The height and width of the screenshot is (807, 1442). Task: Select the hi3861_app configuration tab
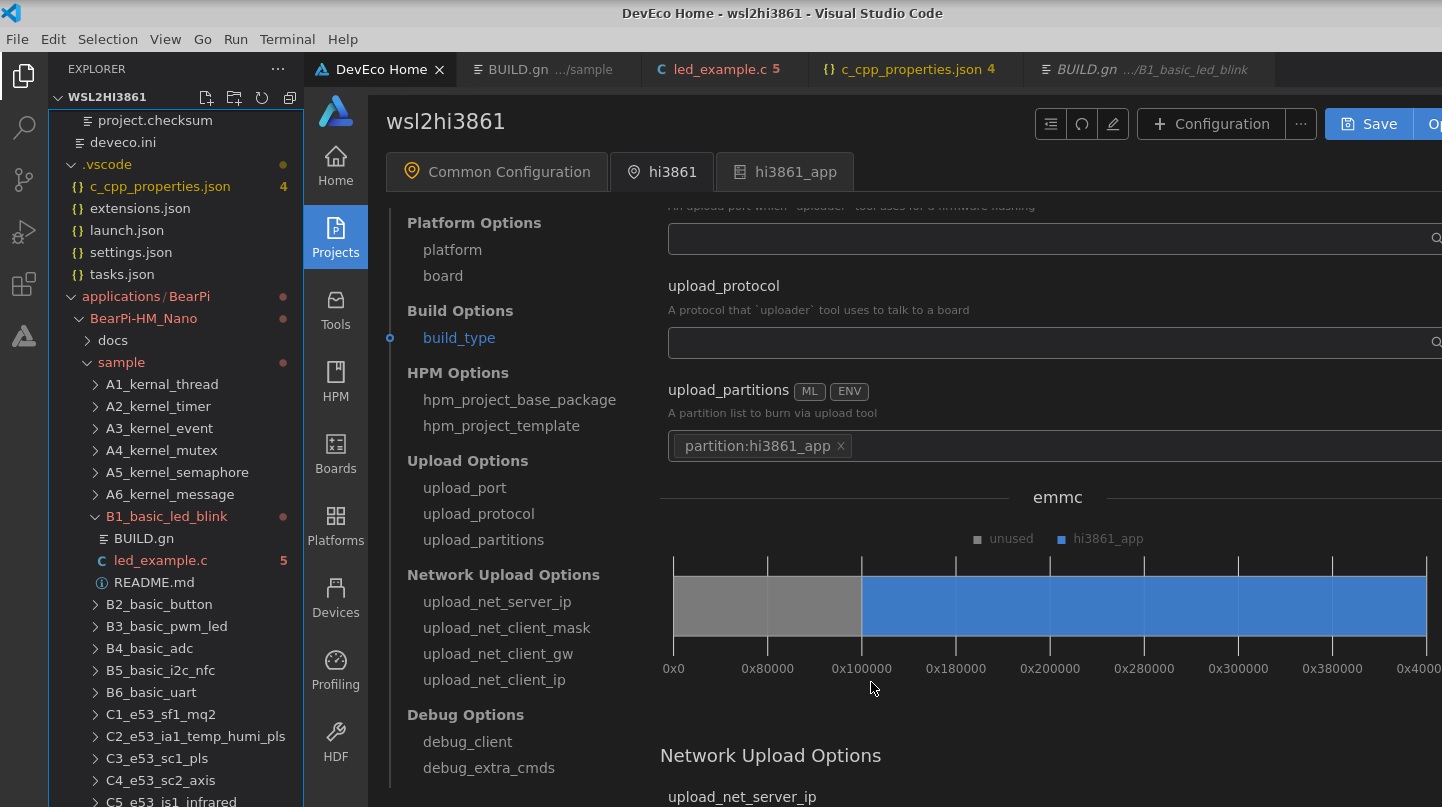coord(785,172)
